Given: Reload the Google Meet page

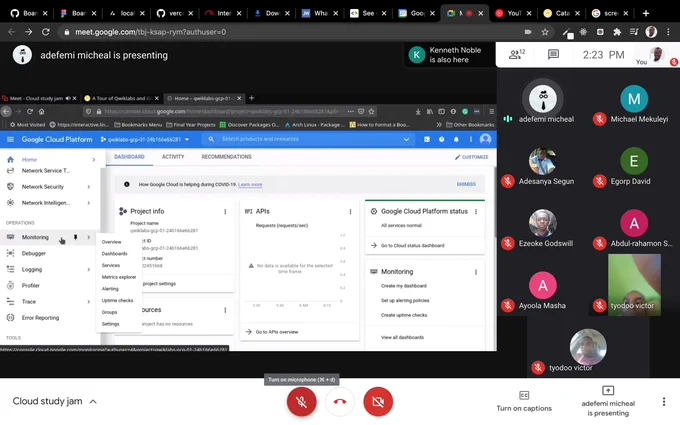Looking at the screenshot, I should click(46, 32).
